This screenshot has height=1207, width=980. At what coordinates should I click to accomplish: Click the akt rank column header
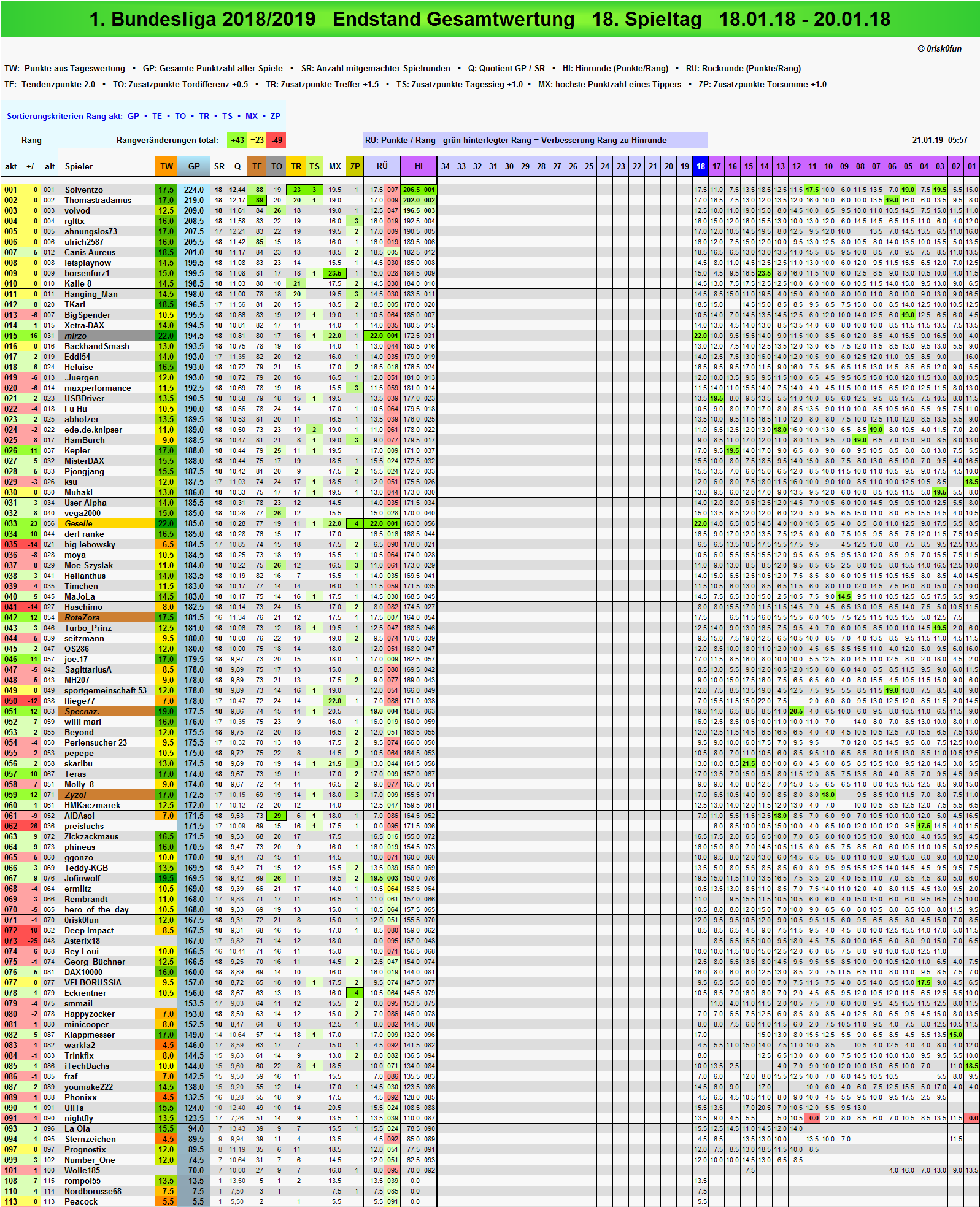coord(11,166)
